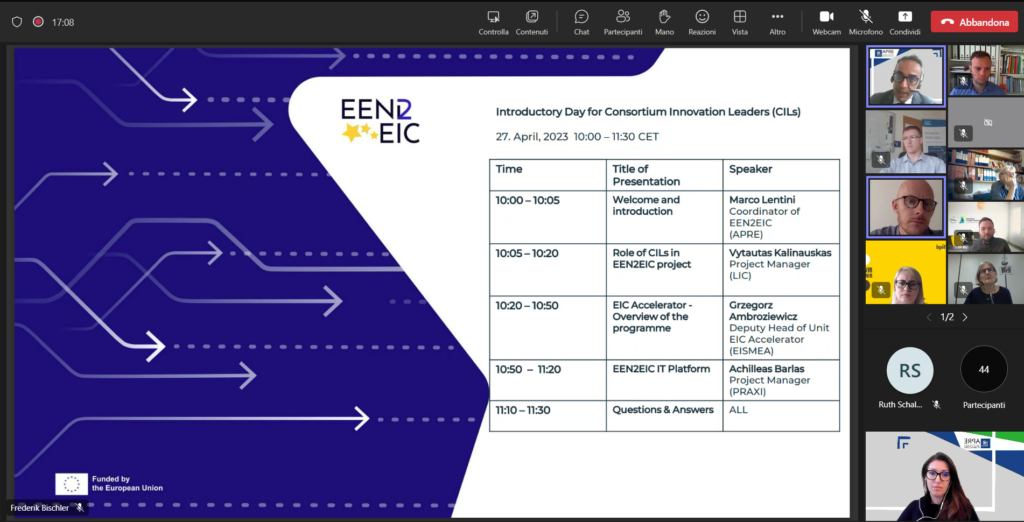The image size is (1024, 522).
Task: Open the Controlla control menu
Action: 493,22
